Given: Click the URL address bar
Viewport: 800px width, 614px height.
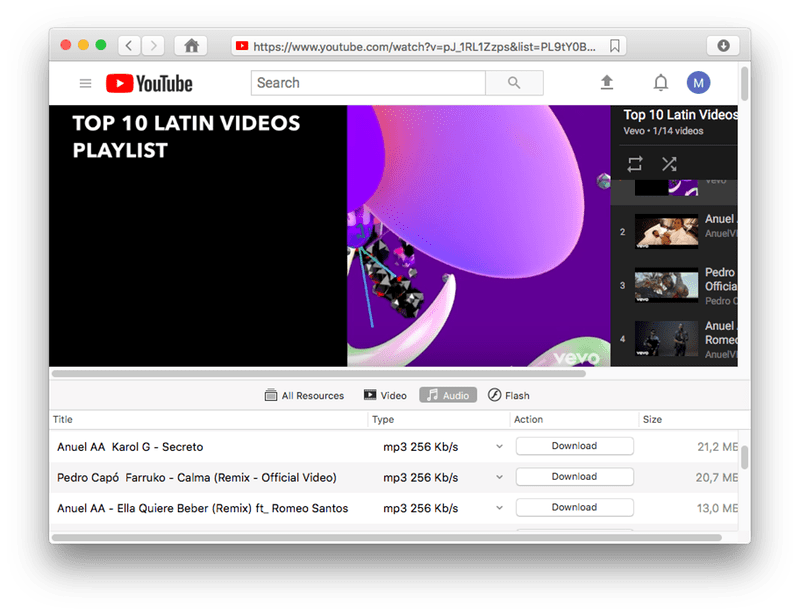Looking at the screenshot, I should click(x=429, y=46).
